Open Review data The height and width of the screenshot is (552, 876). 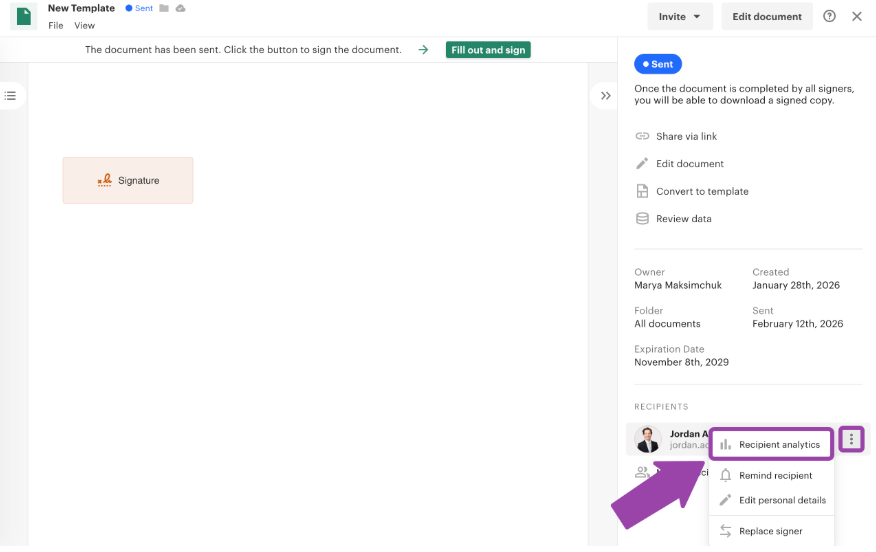(673, 218)
